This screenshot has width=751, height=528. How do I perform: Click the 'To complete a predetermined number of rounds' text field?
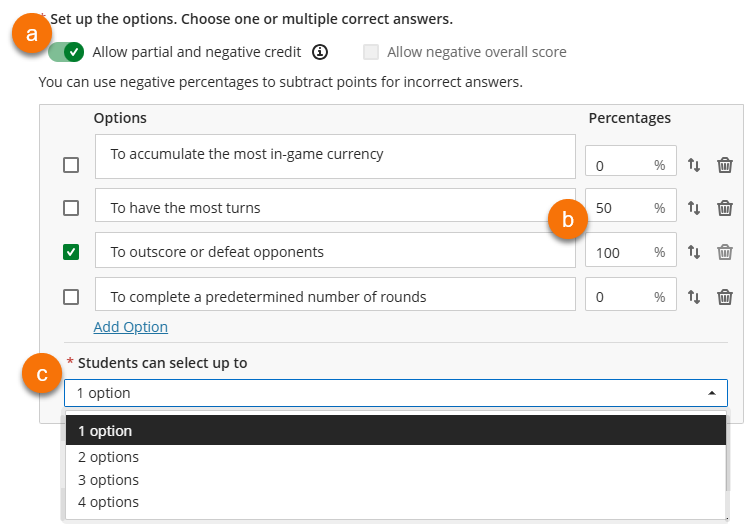[335, 296]
